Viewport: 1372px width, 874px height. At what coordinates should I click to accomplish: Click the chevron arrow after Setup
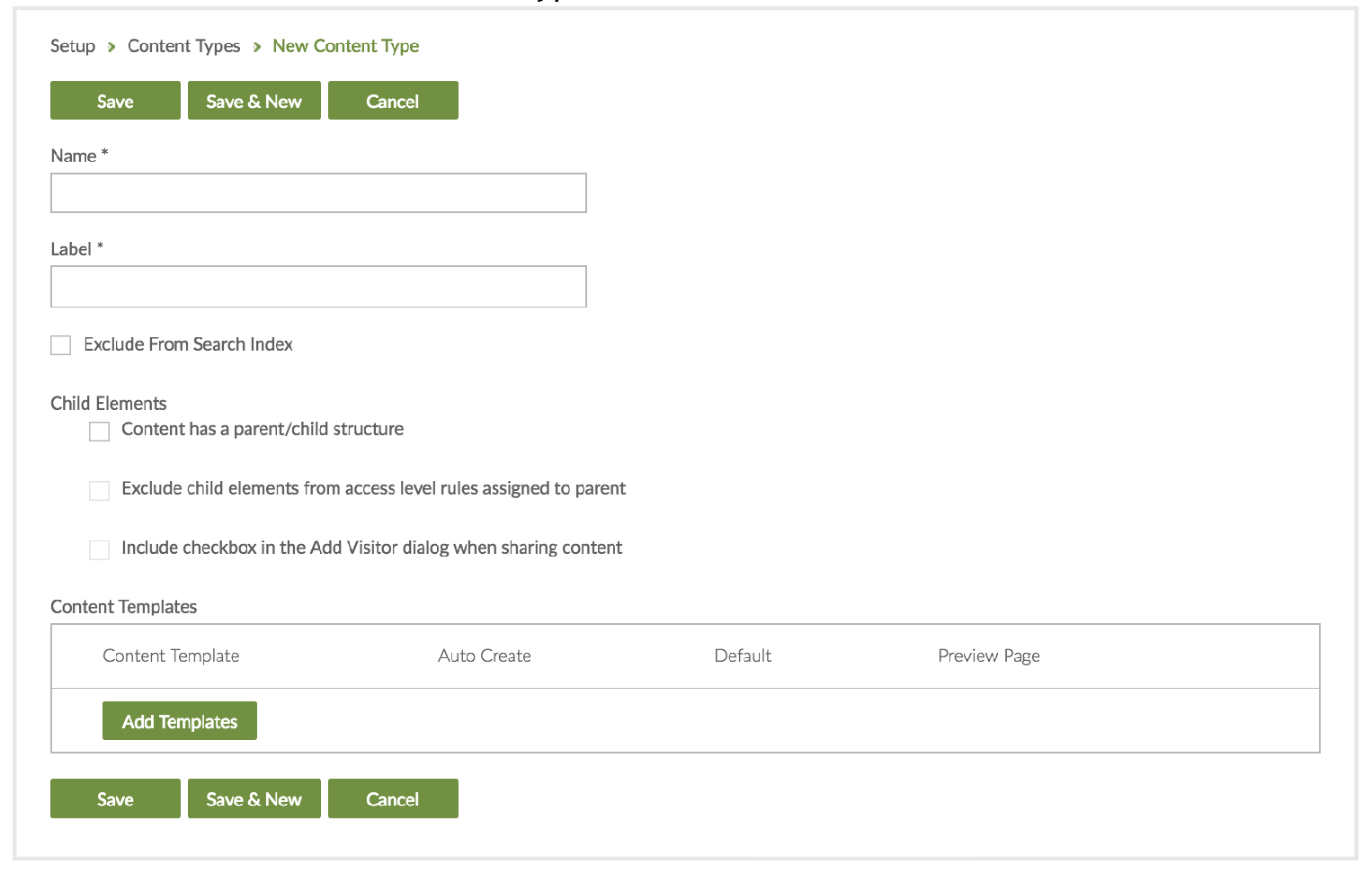tap(111, 47)
